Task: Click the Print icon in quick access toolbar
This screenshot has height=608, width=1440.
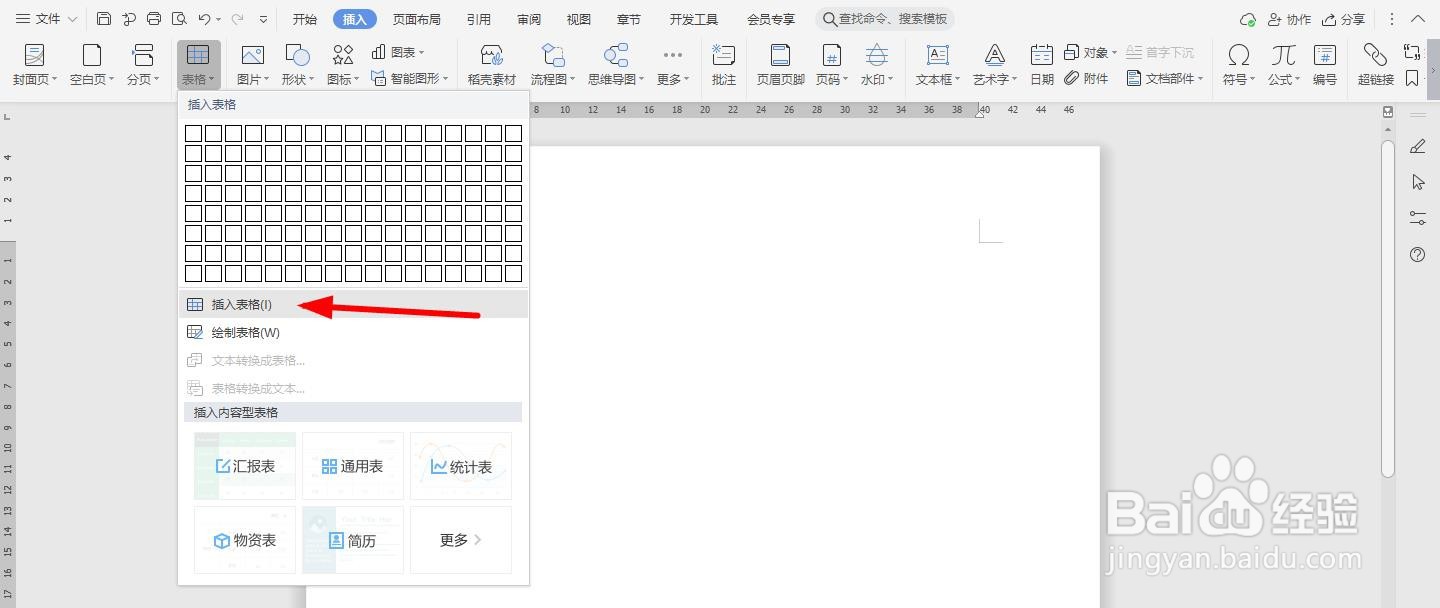Action: pos(154,19)
